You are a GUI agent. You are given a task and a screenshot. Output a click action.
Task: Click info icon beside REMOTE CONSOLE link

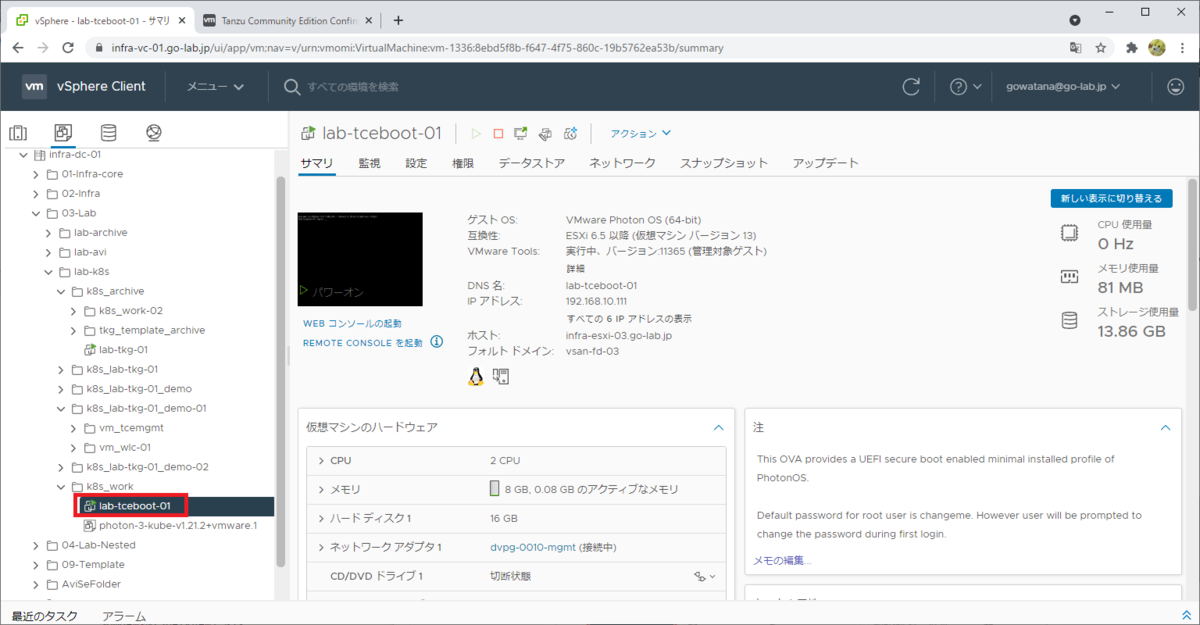click(x=437, y=342)
